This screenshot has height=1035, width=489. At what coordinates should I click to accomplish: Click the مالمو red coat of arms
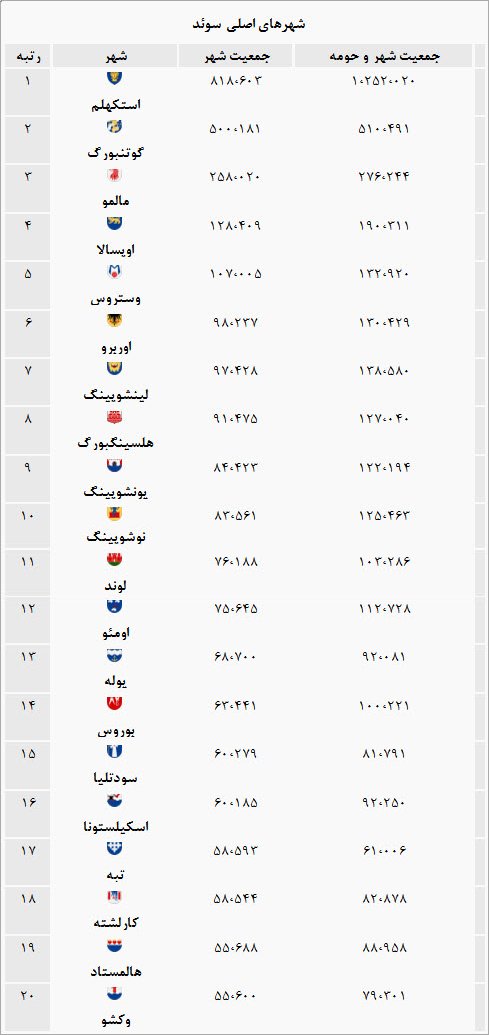[114, 176]
